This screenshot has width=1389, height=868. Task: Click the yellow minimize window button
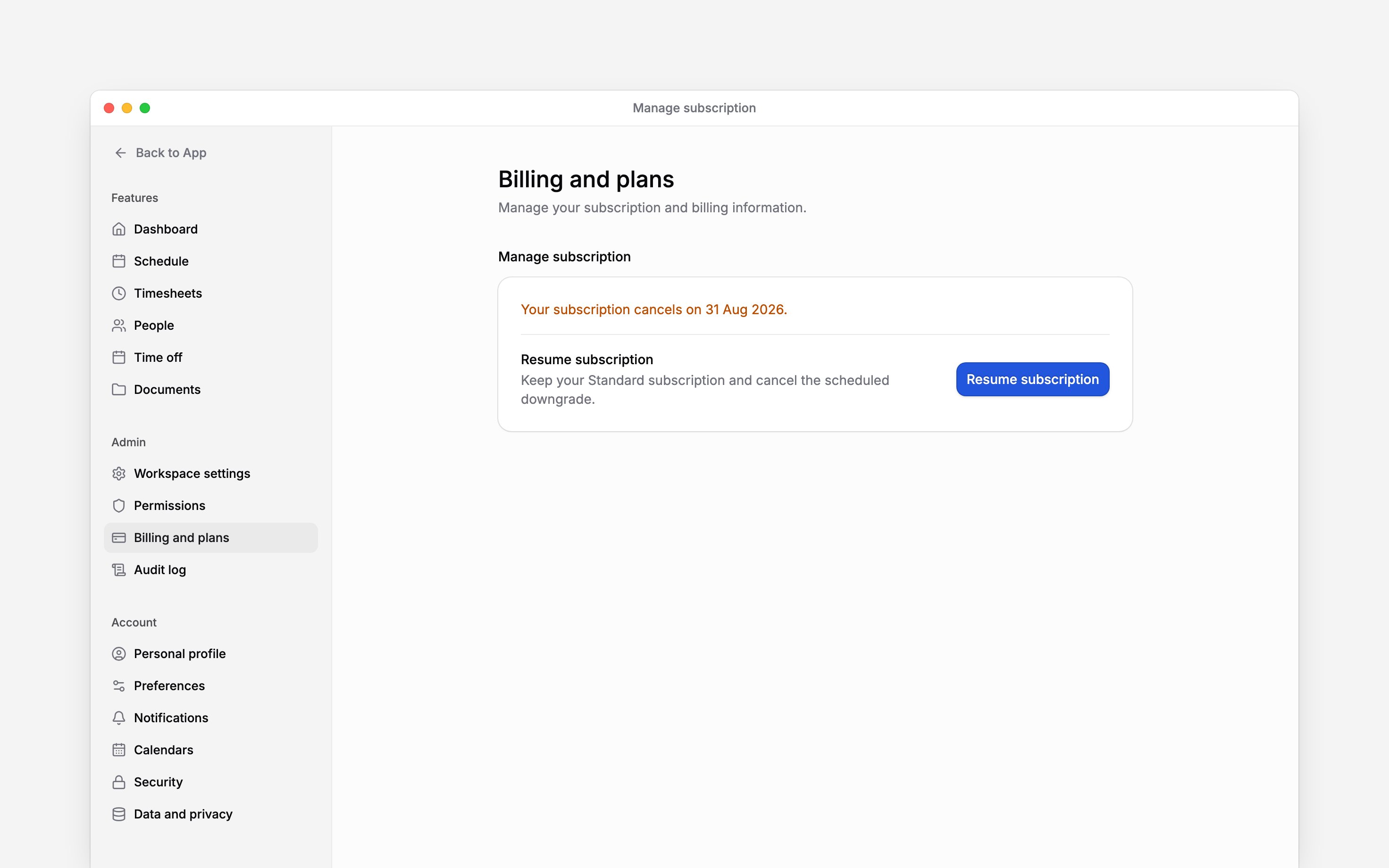tap(127, 108)
